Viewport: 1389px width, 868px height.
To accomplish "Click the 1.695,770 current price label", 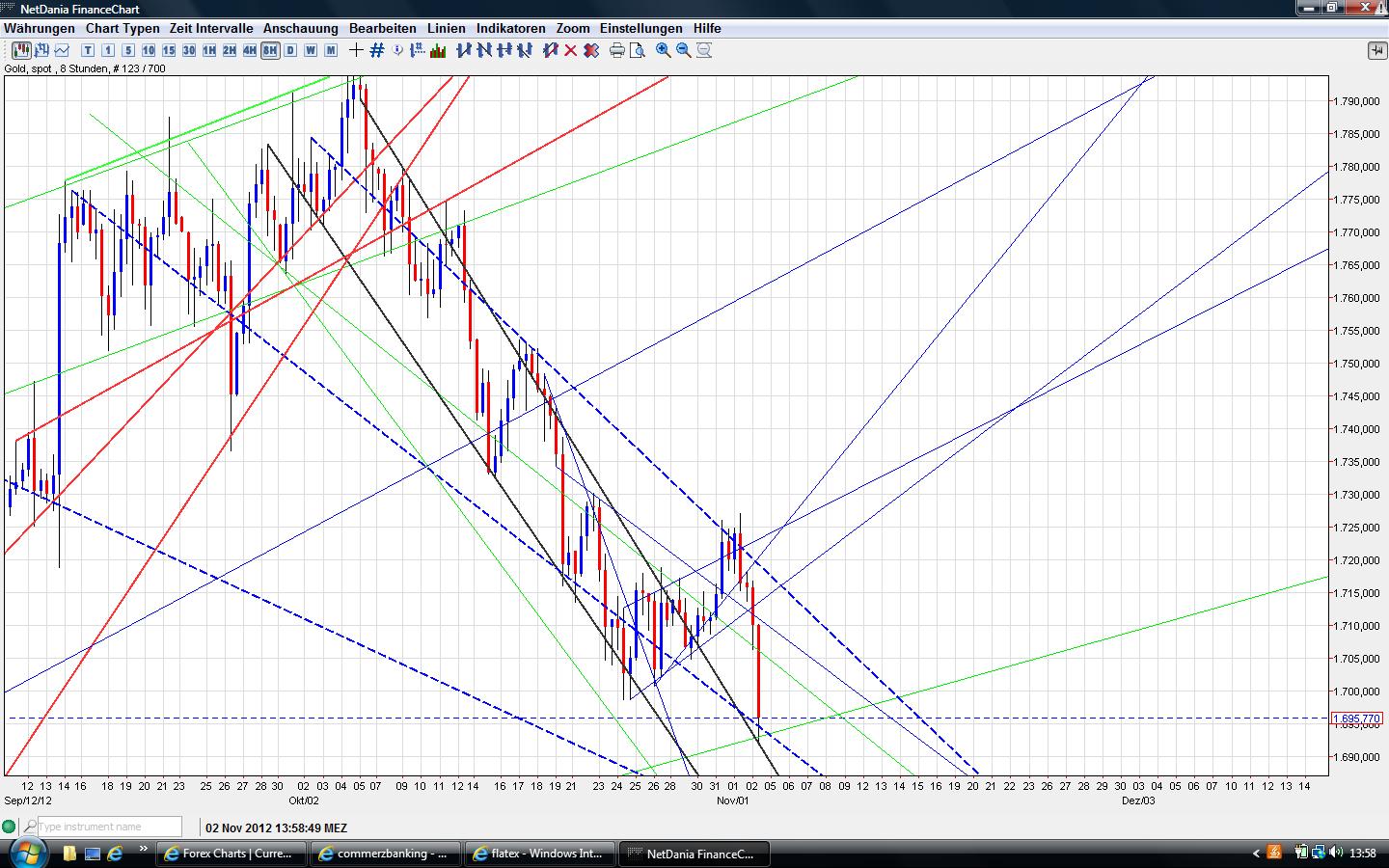I will 1357,719.
